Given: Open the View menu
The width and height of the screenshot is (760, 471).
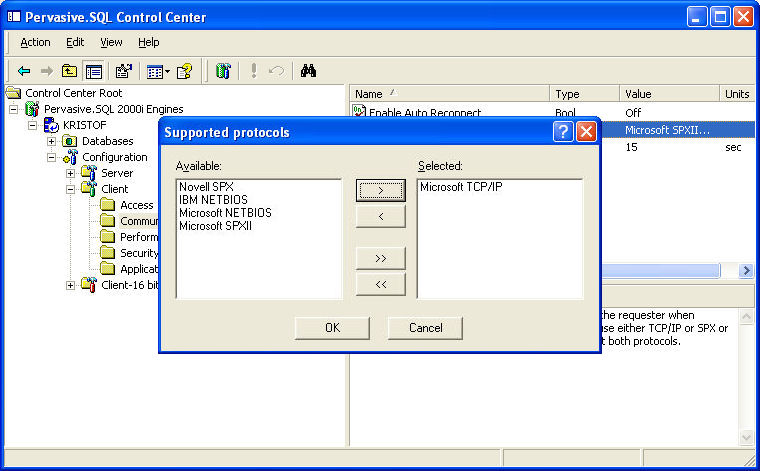Looking at the screenshot, I should click(111, 43).
